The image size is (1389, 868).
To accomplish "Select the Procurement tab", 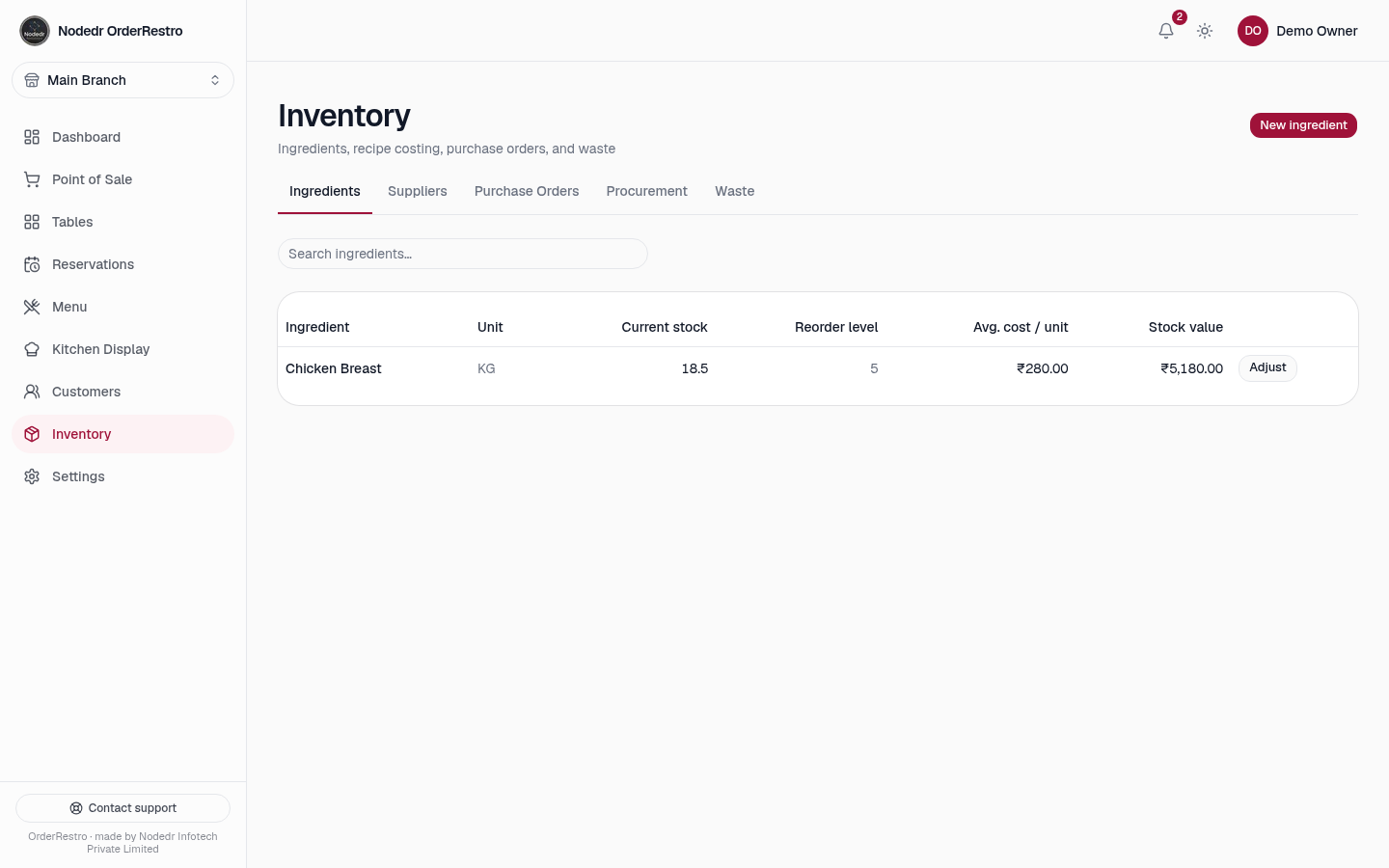I will (647, 191).
